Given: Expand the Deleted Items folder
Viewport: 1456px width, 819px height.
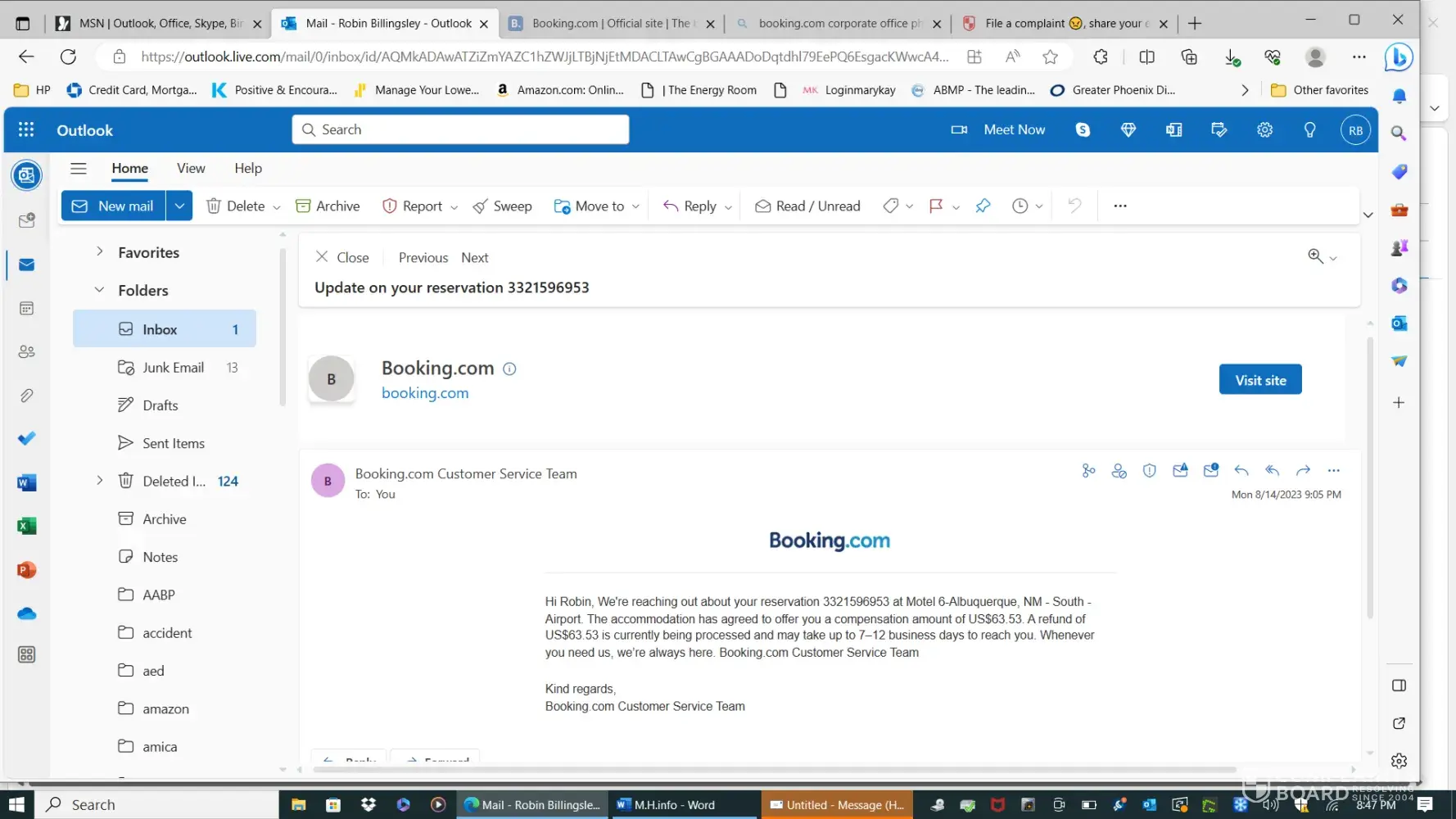Looking at the screenshot, I should [99, 481].
